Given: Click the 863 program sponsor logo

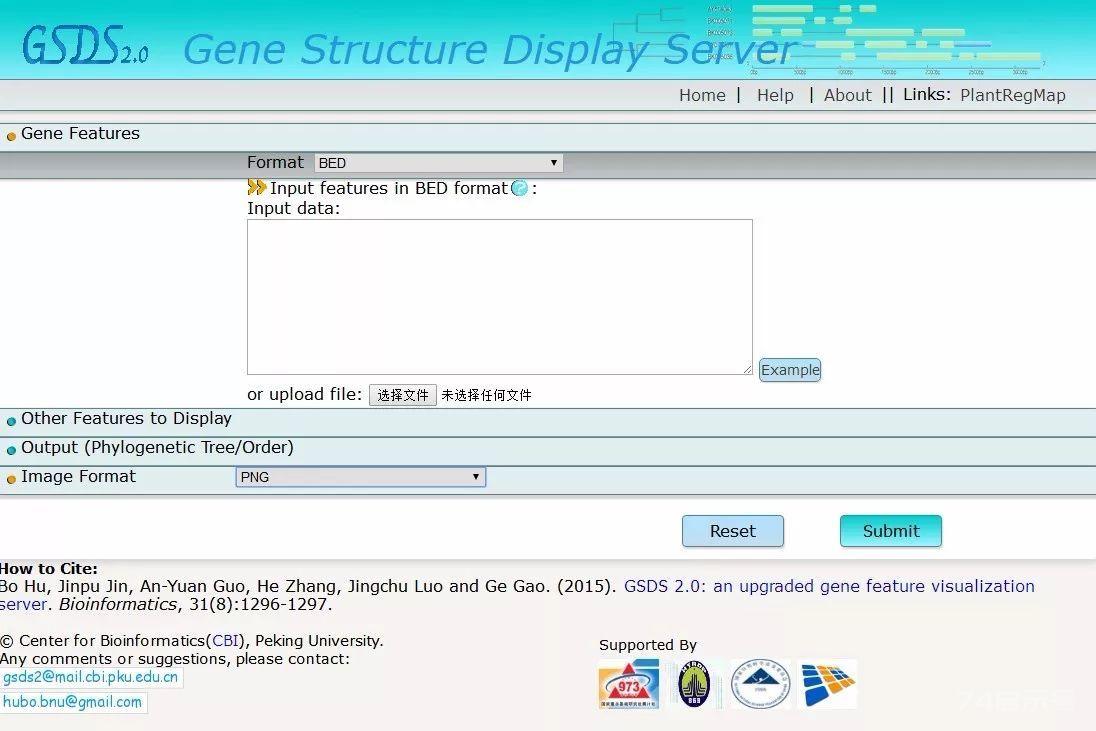Looking at the screenshot, I should tap(694, 684).
